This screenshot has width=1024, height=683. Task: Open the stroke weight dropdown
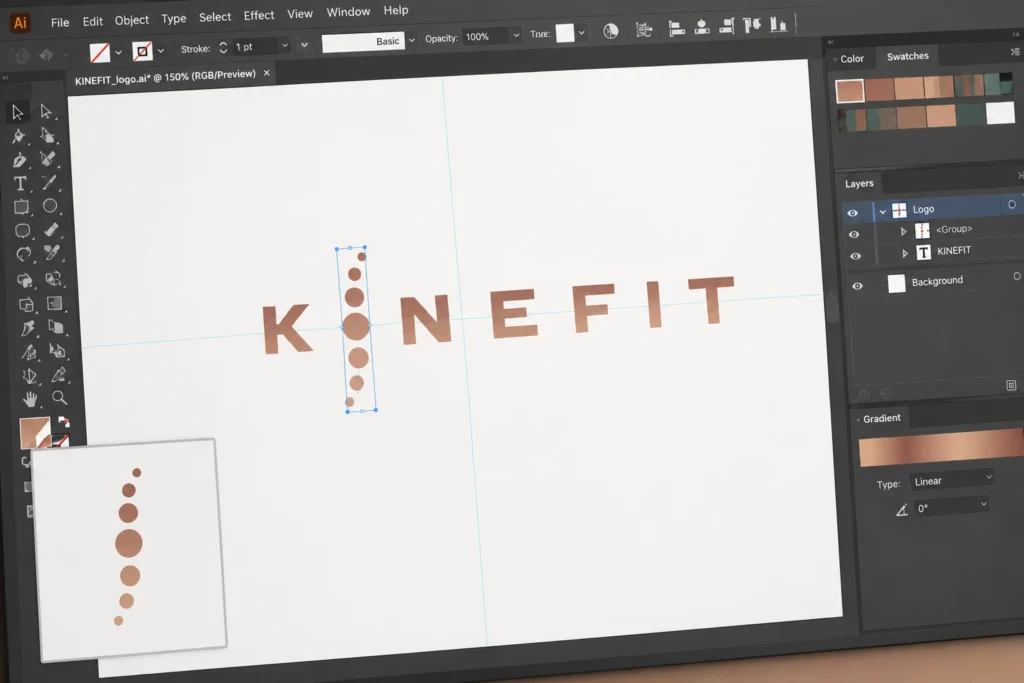tap(285, 46)
